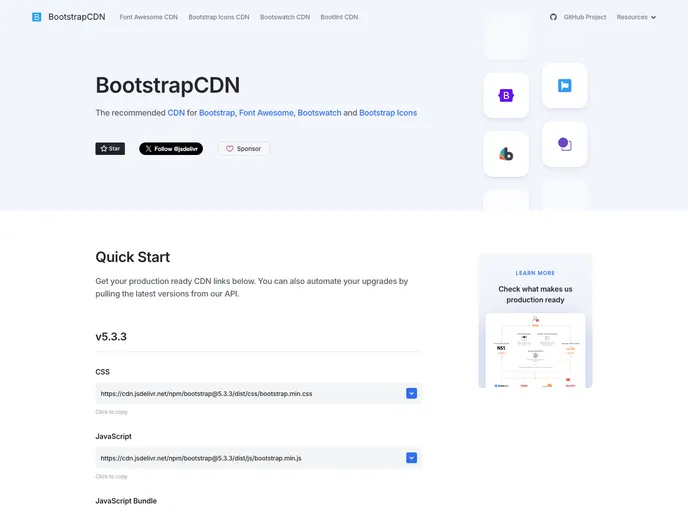The height and width of the screenshot is (512, 688).
Task: Click the GitHub octocat icon
Action: (x=553, y=17)
